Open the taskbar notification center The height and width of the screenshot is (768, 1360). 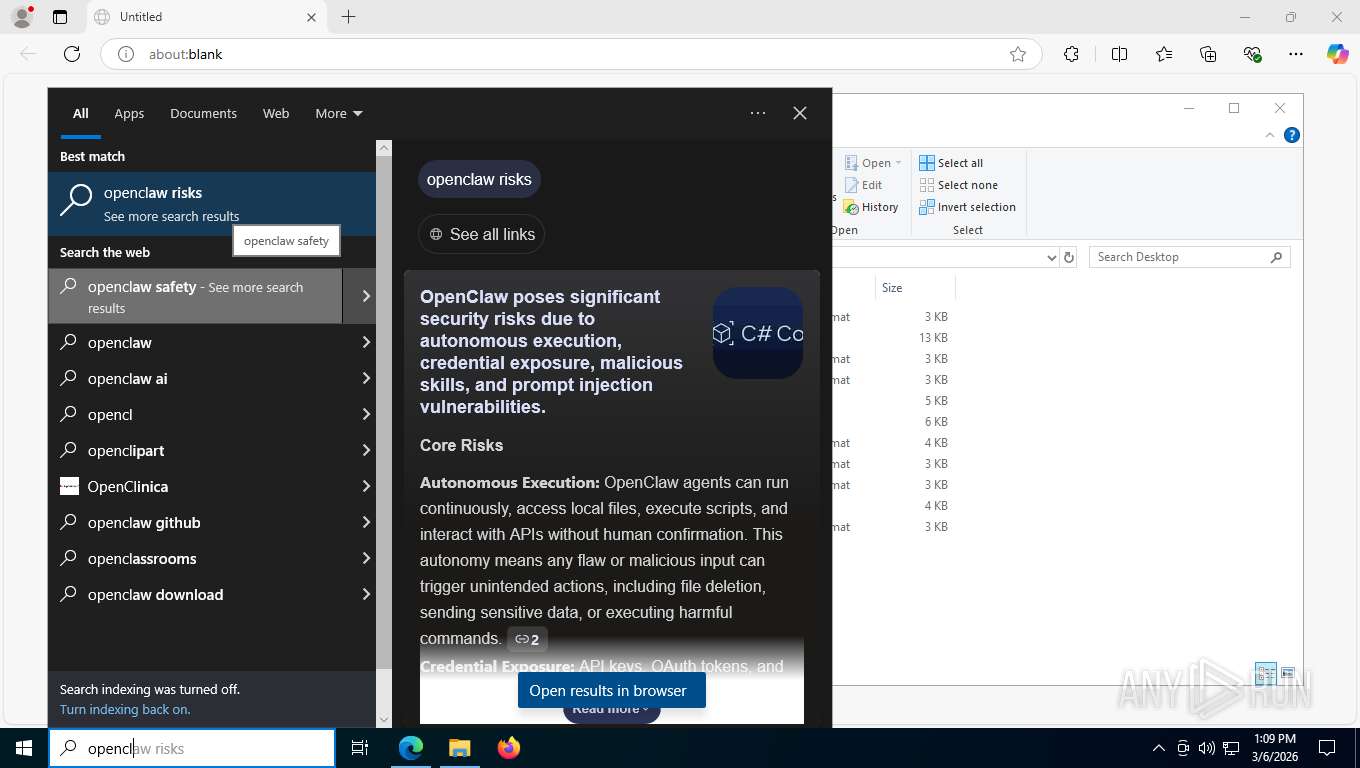pos(1327,747)
